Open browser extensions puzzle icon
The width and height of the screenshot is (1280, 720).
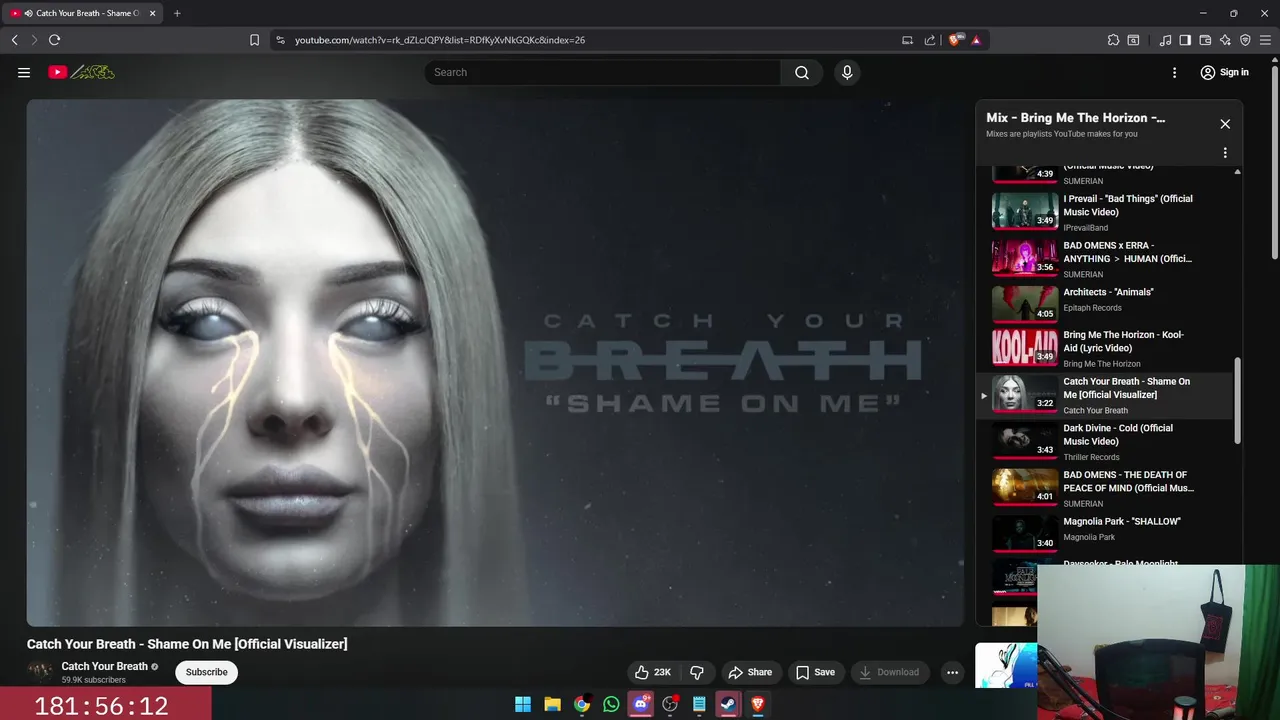point(1113,40)
